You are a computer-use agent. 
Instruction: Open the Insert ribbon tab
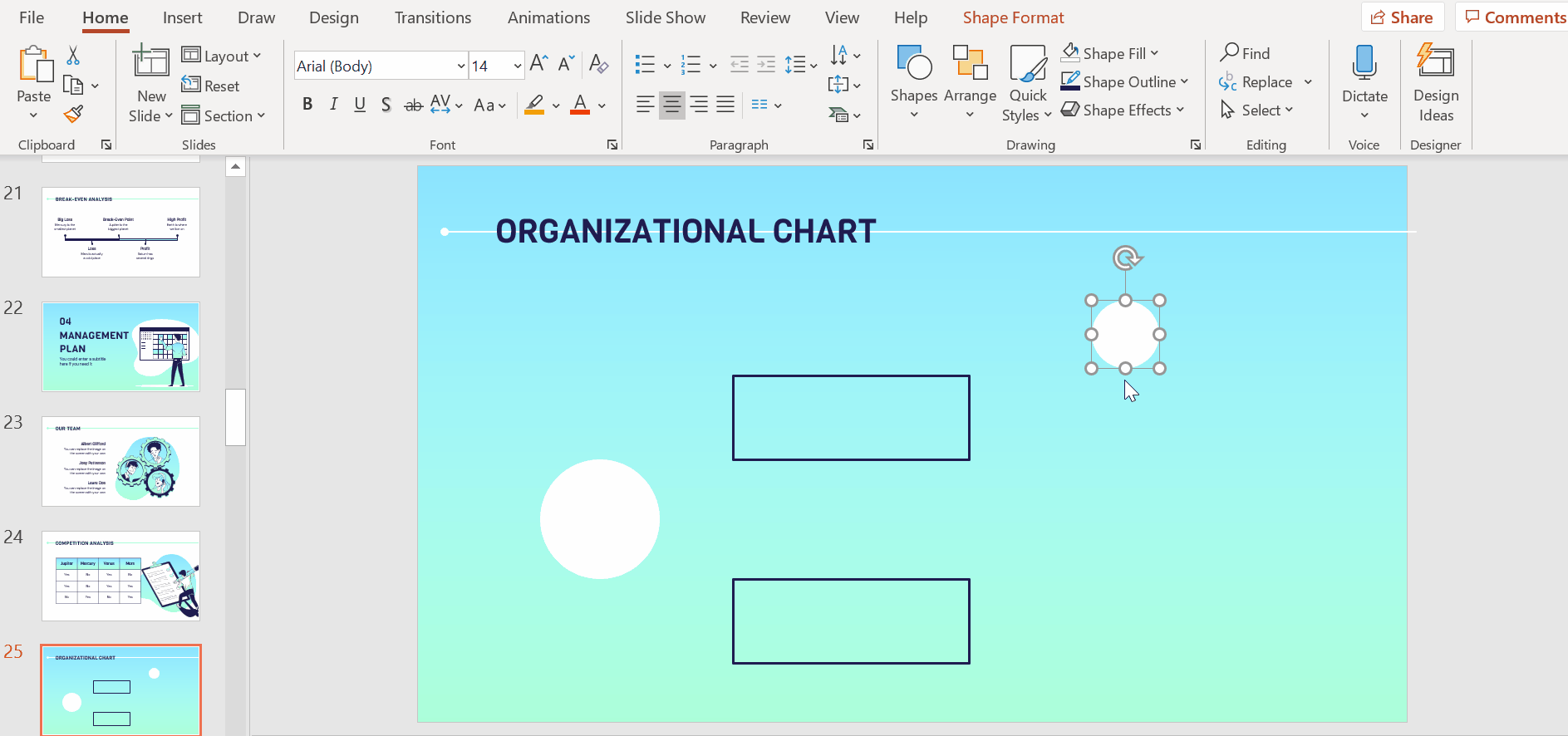point(182,17)
